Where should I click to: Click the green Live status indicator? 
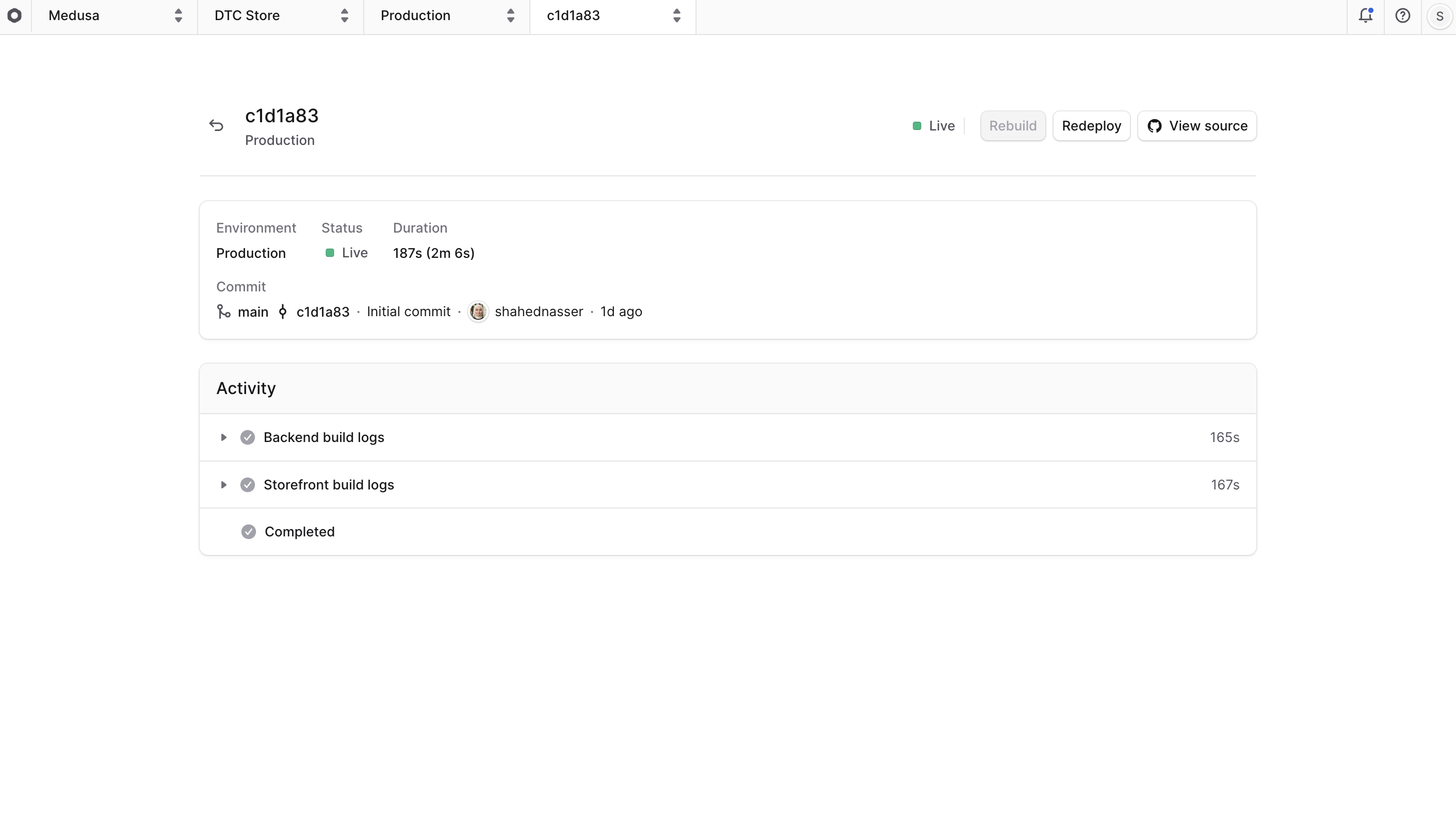pyautogui.click(x=917, y=125)
